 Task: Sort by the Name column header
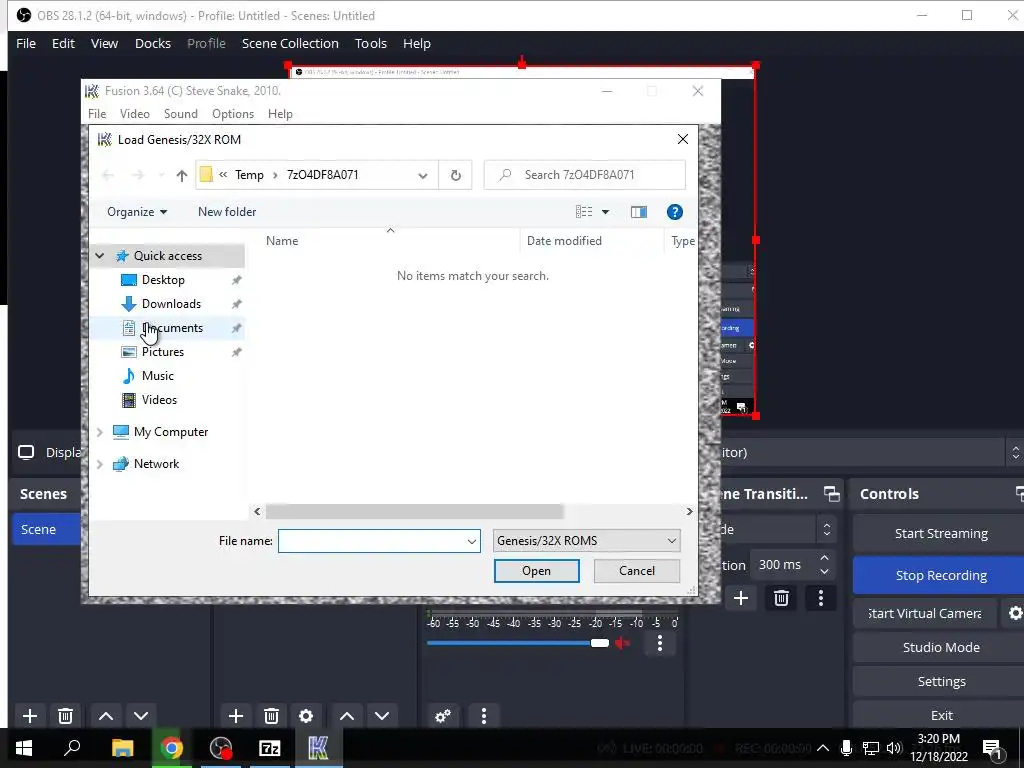[x=282, y=241]
